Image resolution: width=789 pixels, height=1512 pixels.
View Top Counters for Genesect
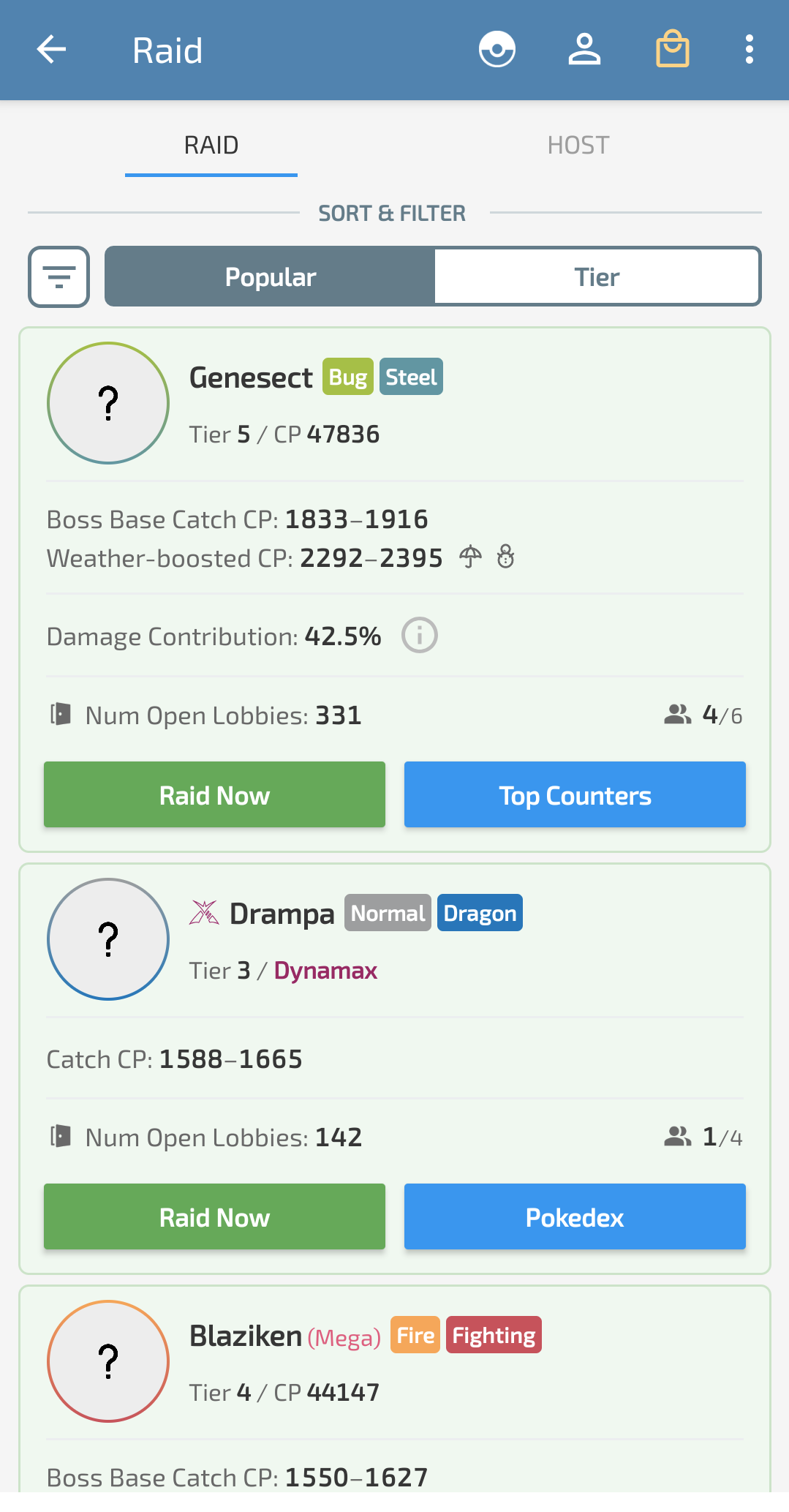pyautogui.click(x=575, y=795)
